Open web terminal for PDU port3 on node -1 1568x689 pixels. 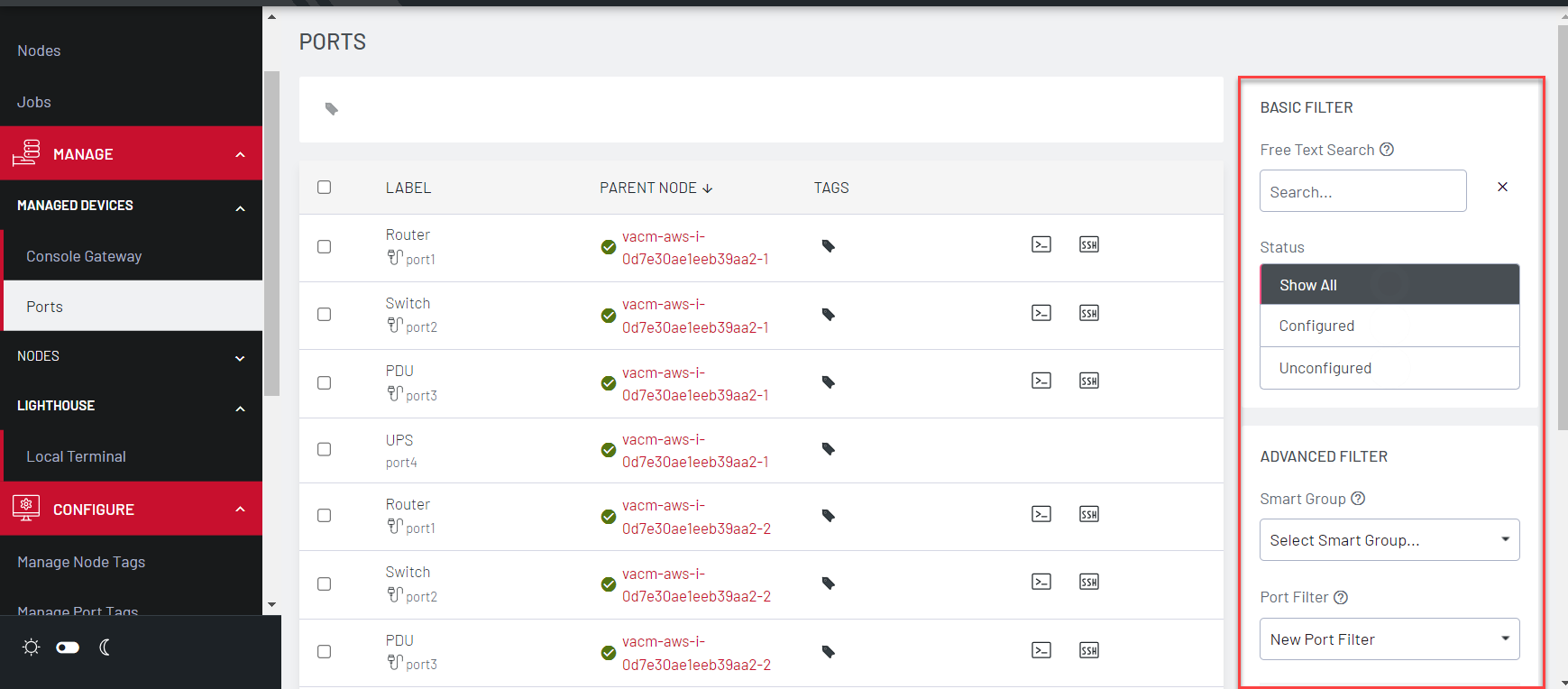pyautogui.click(x=1041, y=381)
